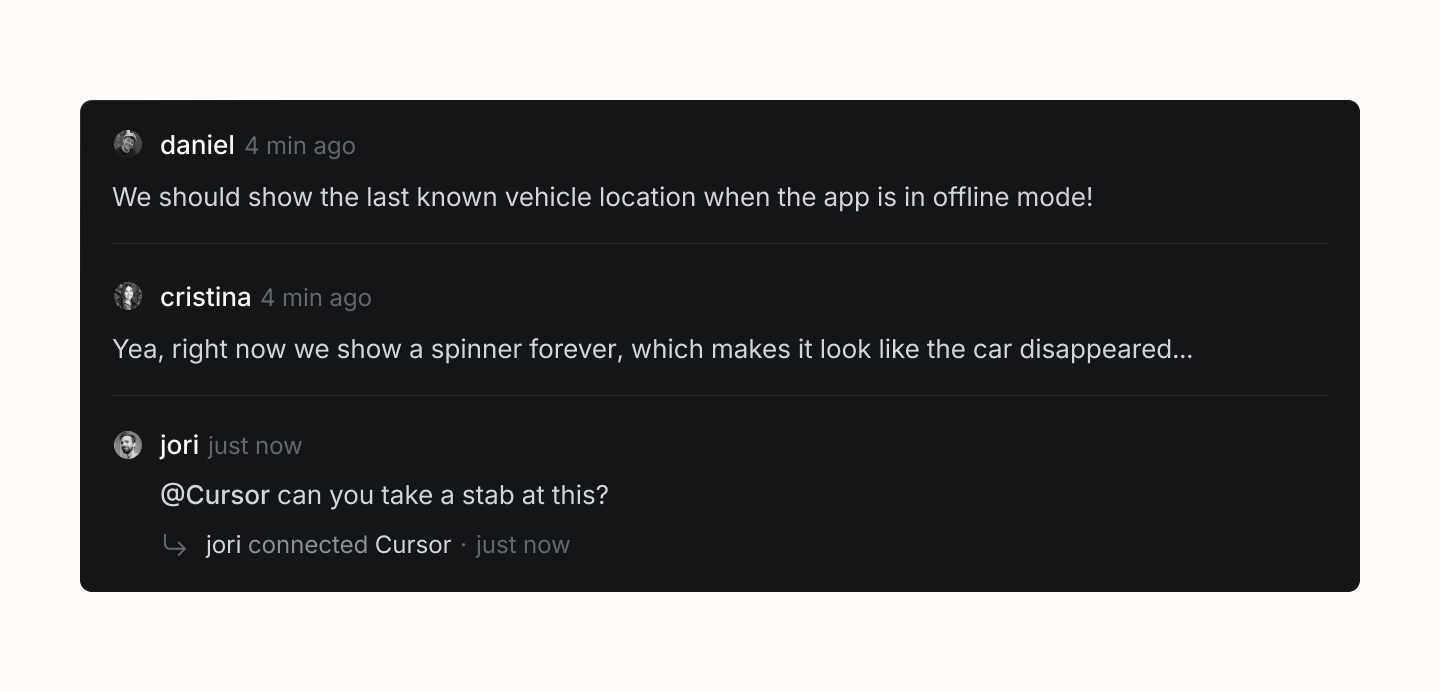Click jori's profile avatar
The height and width of the screenshot is (692, 1440).
coord(128,445)
